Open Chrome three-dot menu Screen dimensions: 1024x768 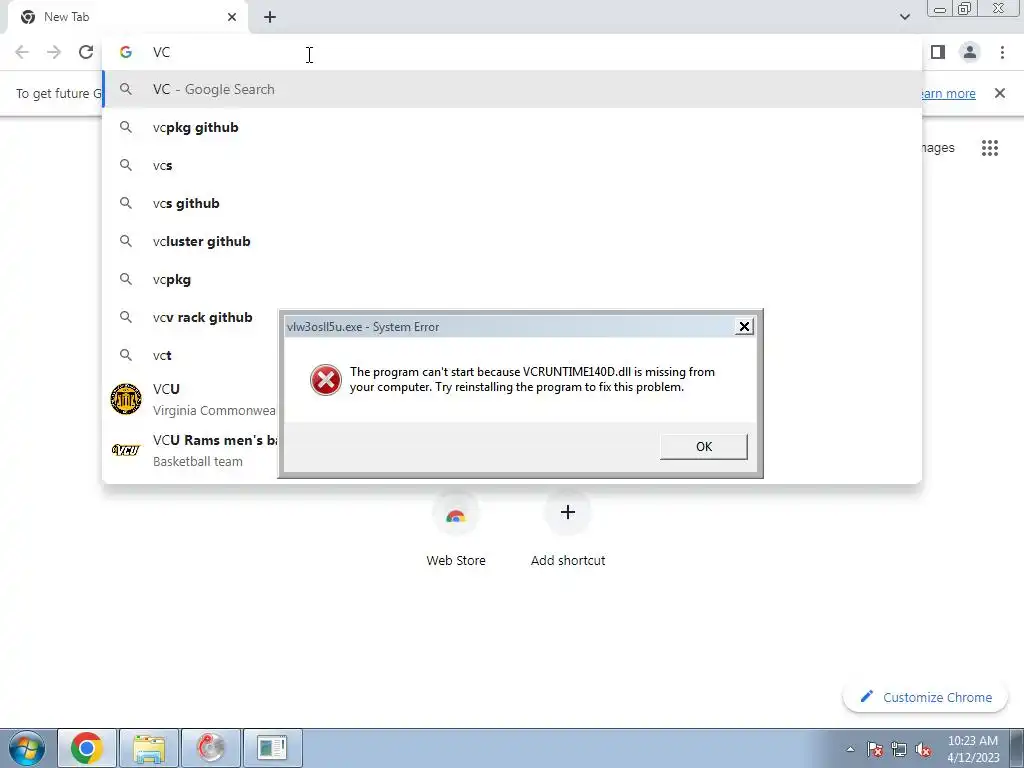[x=1002, y=52]
